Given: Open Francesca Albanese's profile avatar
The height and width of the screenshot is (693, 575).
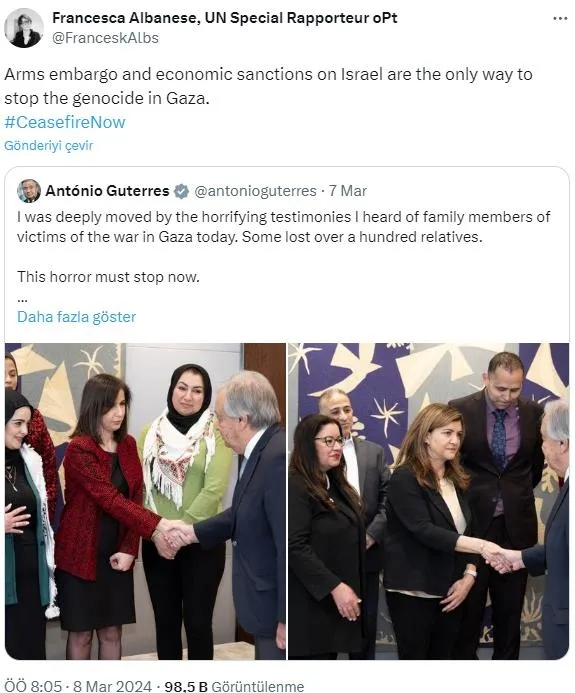Looking at the screenshot, I should click(24, 28).
